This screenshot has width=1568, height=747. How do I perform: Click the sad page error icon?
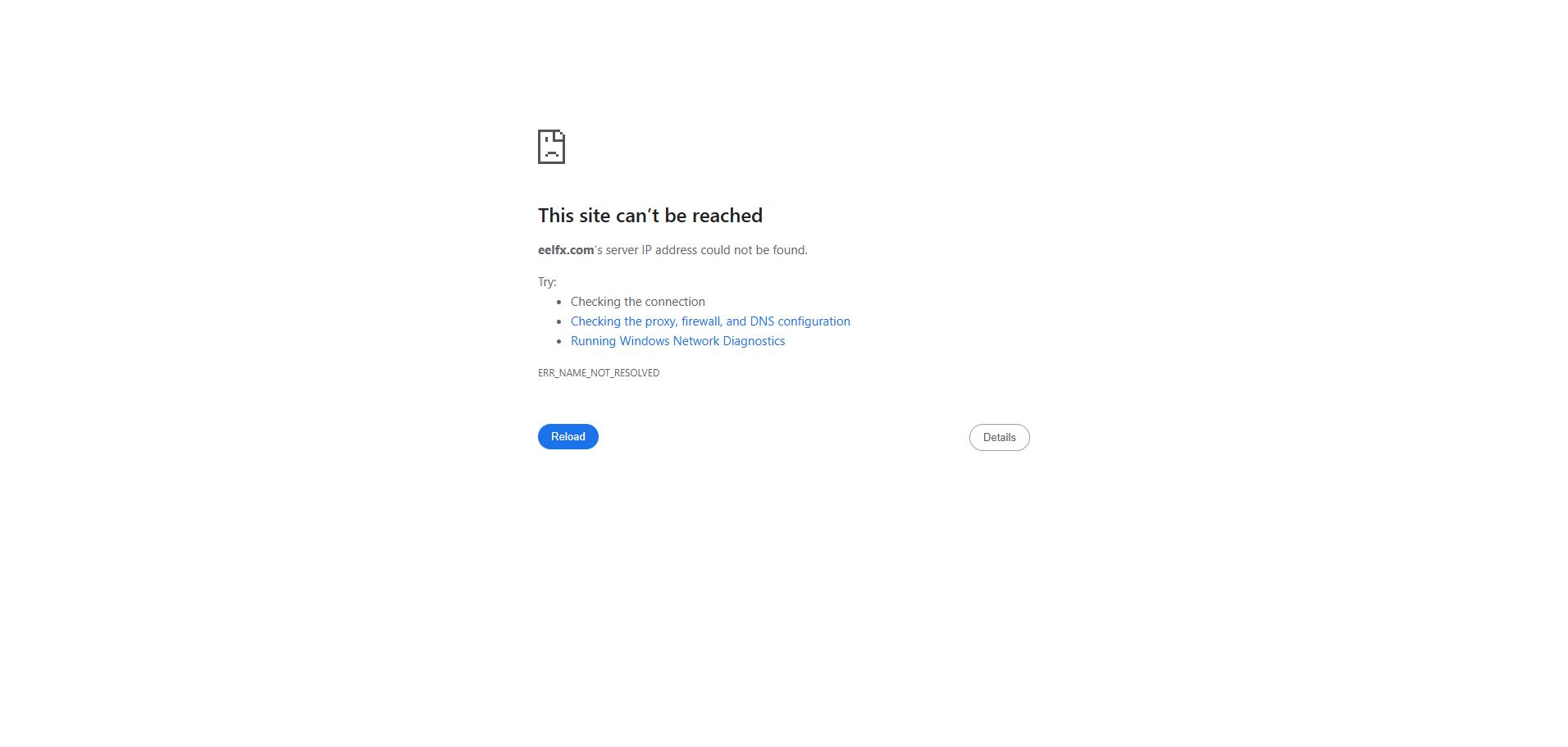(x=551, y=147)
